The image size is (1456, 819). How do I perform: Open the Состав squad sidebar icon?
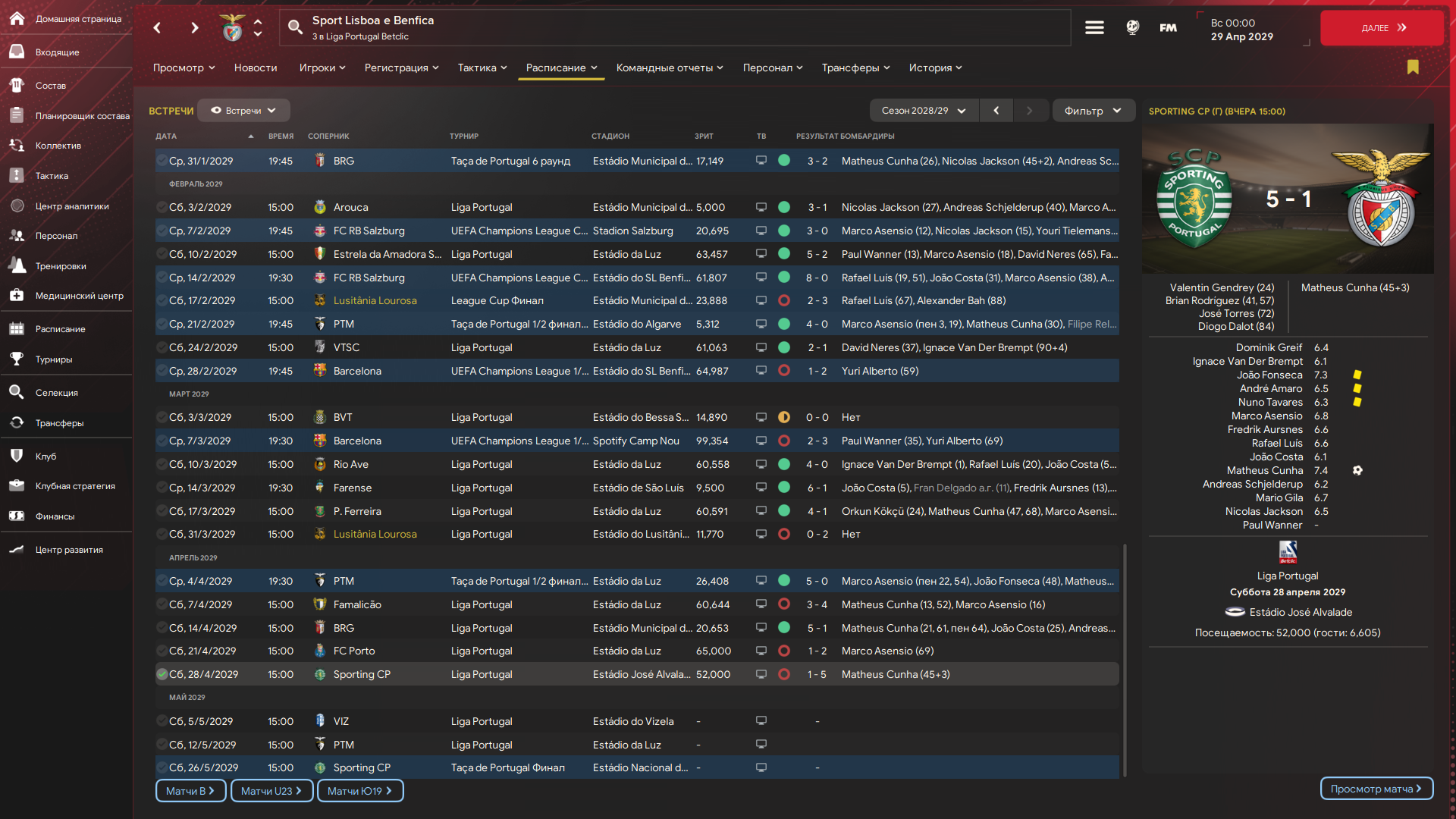[x=17, y=85]
